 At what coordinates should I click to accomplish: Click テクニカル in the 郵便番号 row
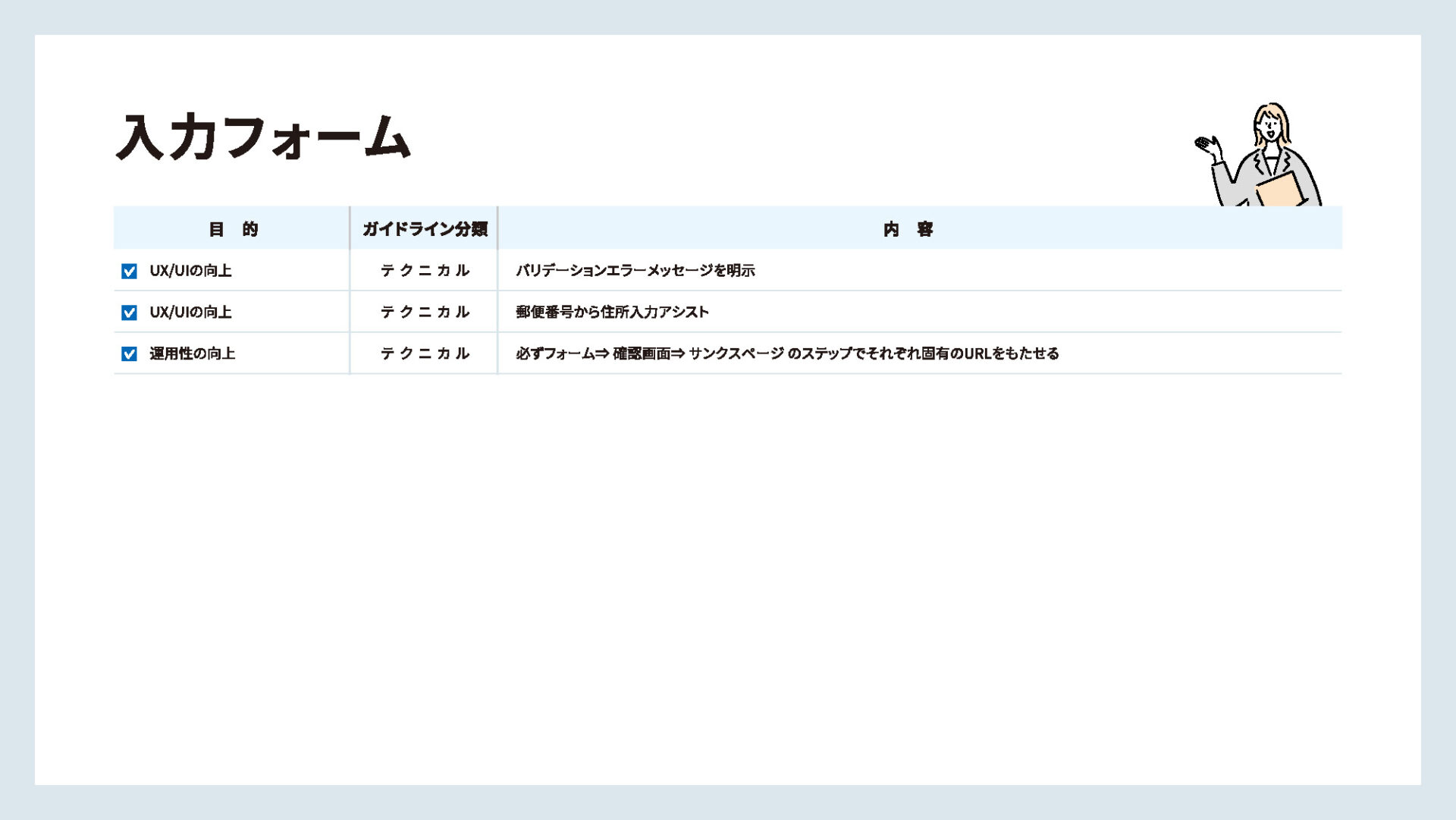(425, 312)
